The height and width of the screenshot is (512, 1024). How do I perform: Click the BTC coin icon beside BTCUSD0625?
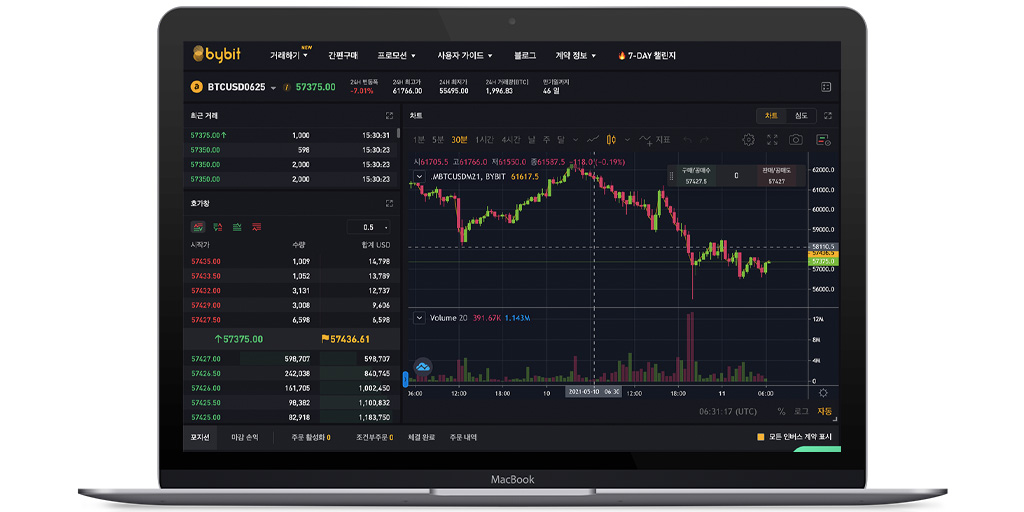(x=197, y=87)
